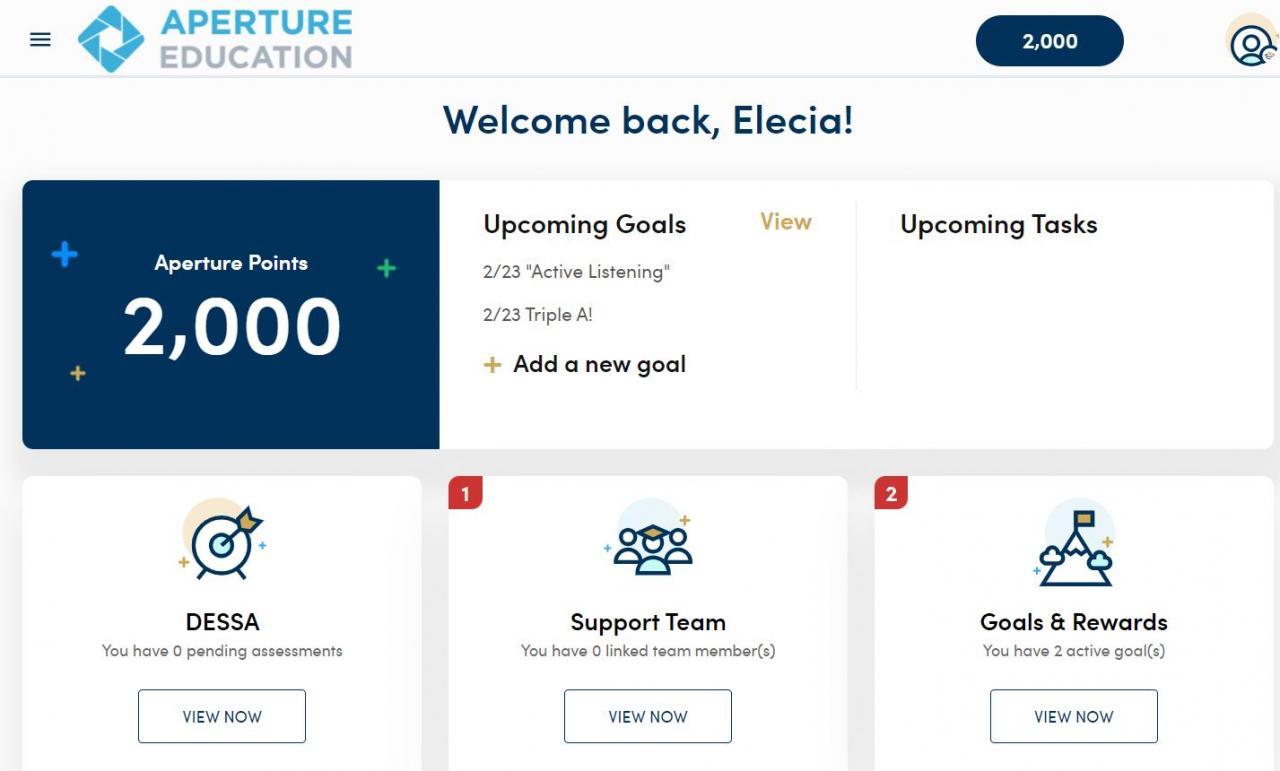The width and height of the screenshot is (1280, 771).
Task: Add a new goal
Action: (x=599, y=364)
